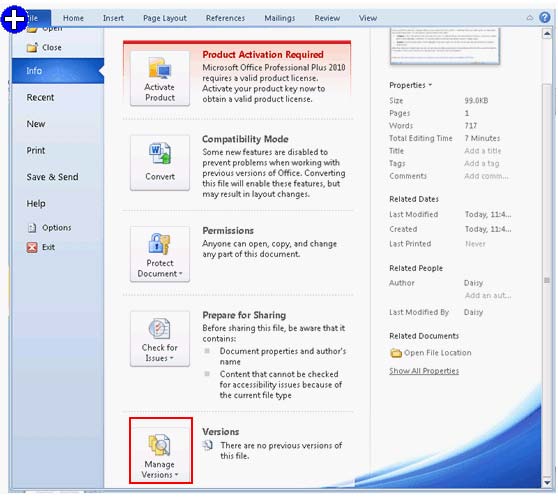558x498 pixels.
Task: Click the document preview thumbnail
Action: click(x=445, y=46)
